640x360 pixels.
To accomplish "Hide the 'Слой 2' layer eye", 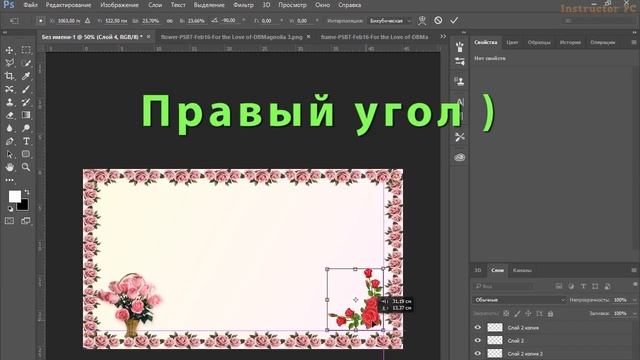I will tap(478, 340).
